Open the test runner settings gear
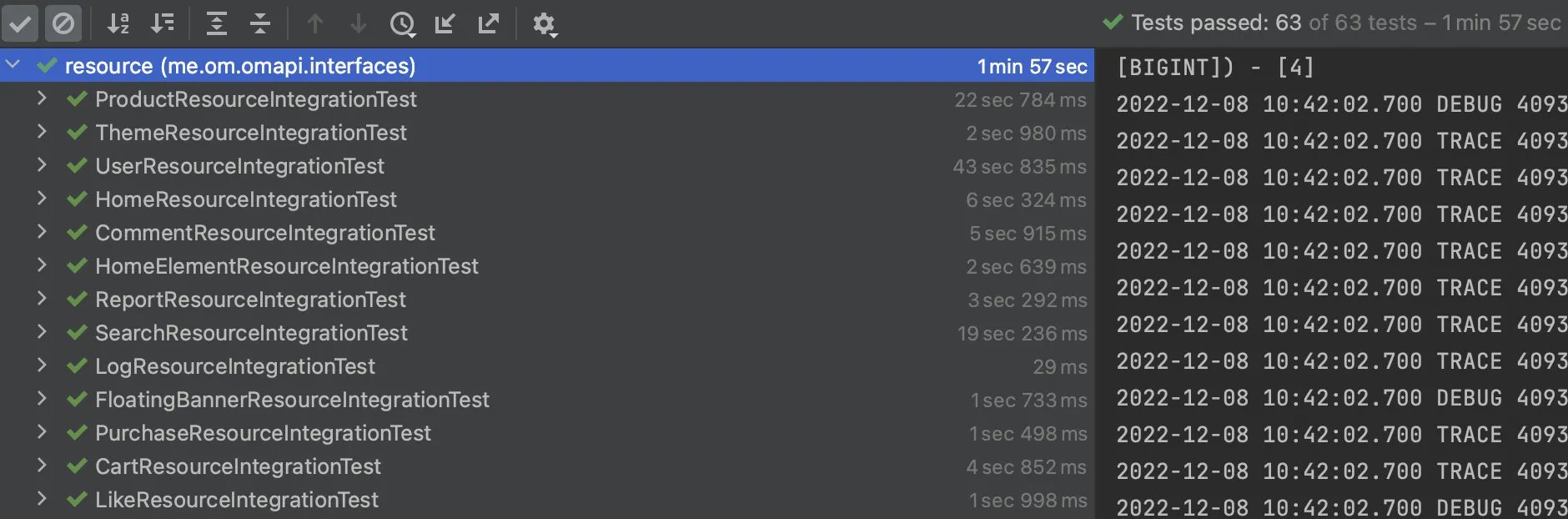This screenshot has height=519, width=1568. pos(544,24)
